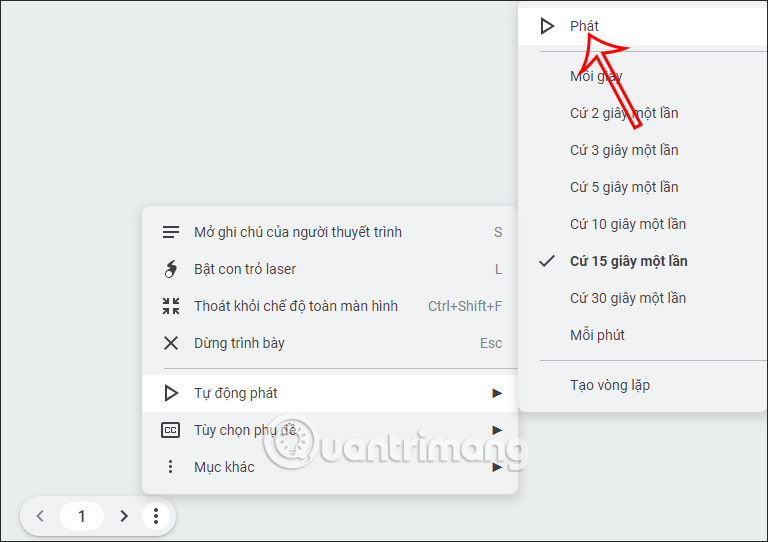
Task: Toggle Tạo vòng lặp loop option
Action: 643,385
